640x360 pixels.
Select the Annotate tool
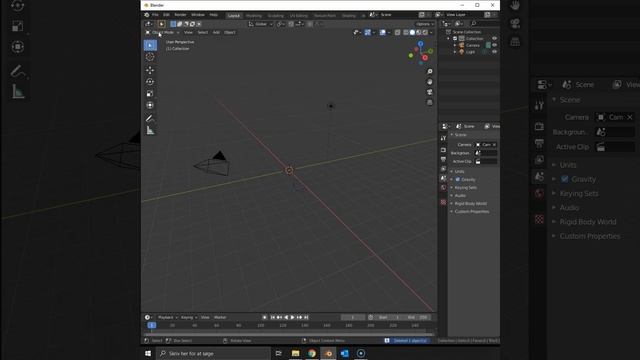click(x=150, y=118)
